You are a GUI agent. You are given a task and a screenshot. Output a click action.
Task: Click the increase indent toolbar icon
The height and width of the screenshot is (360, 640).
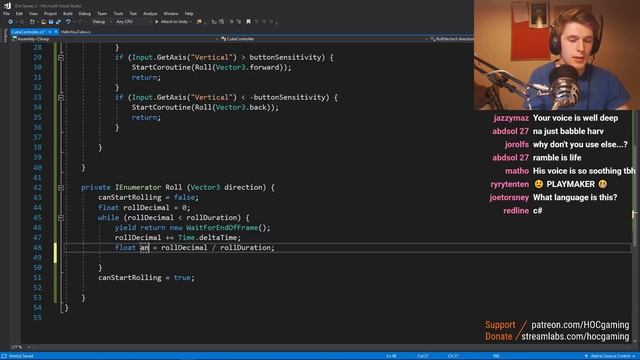(x=221, y=22)
